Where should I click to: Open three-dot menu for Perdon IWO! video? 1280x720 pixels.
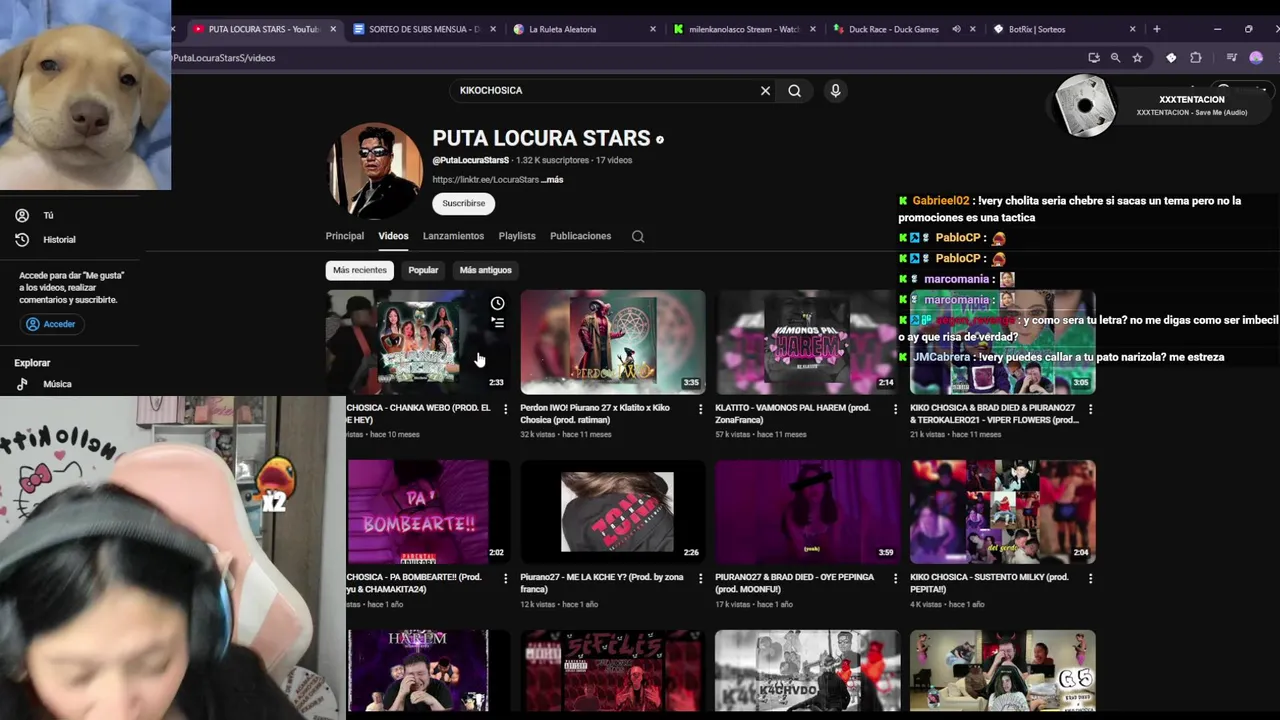700,409
